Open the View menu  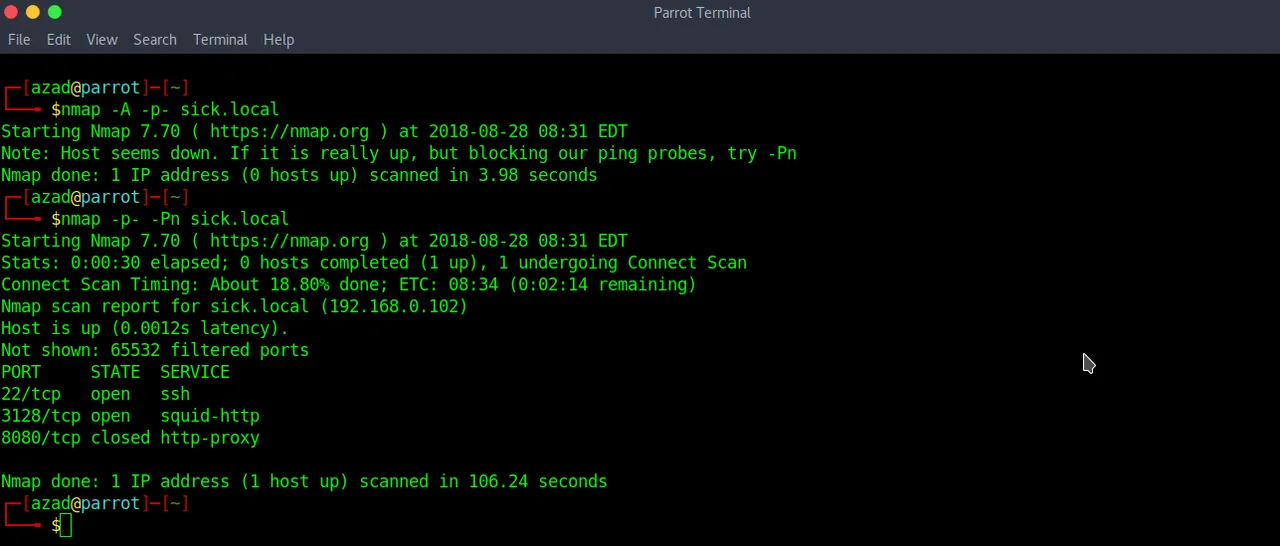click(102, 39)
